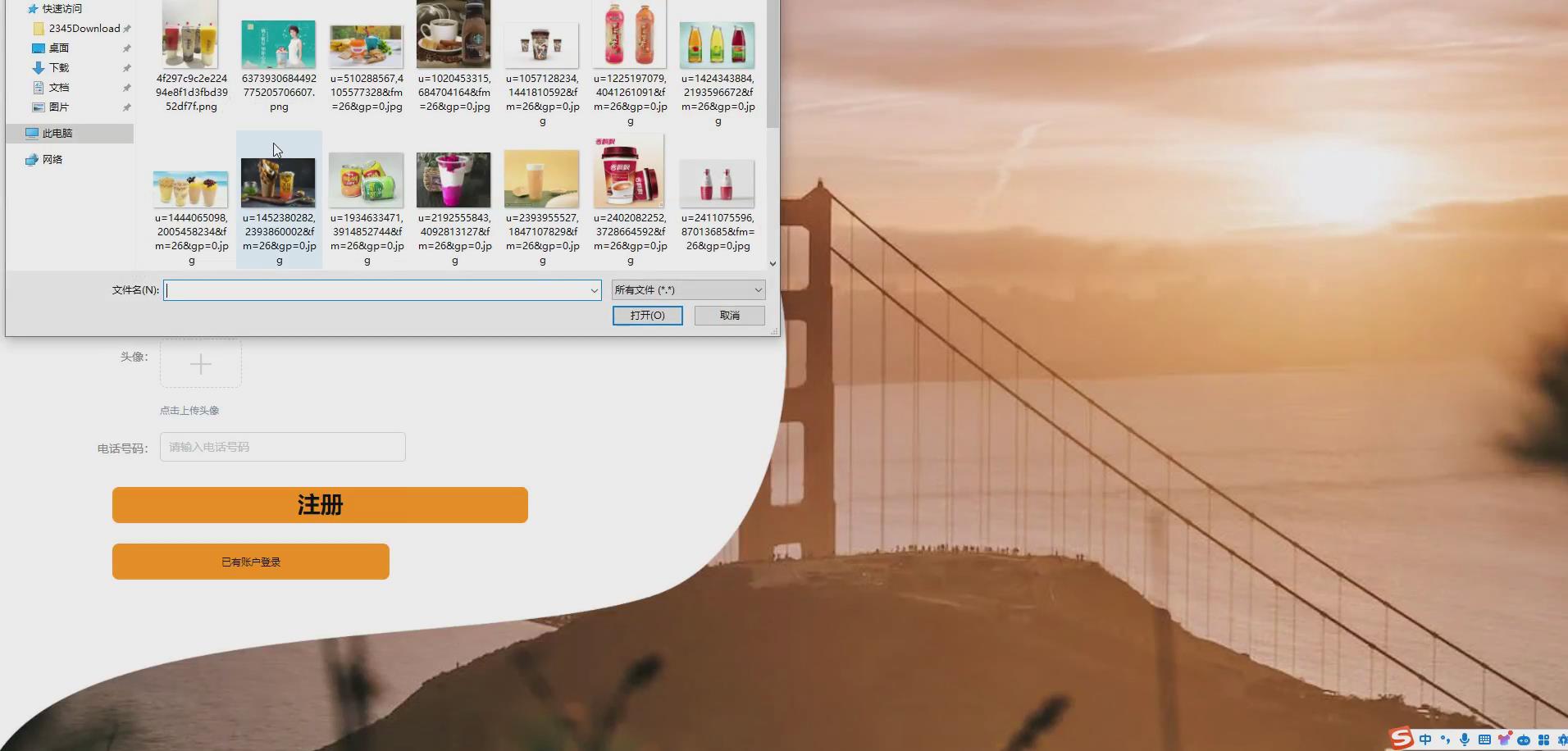Select the thumbnail of 6373930684492775205706607.png
This screenshot has width=1568, height=751.
tap(279, 44)
